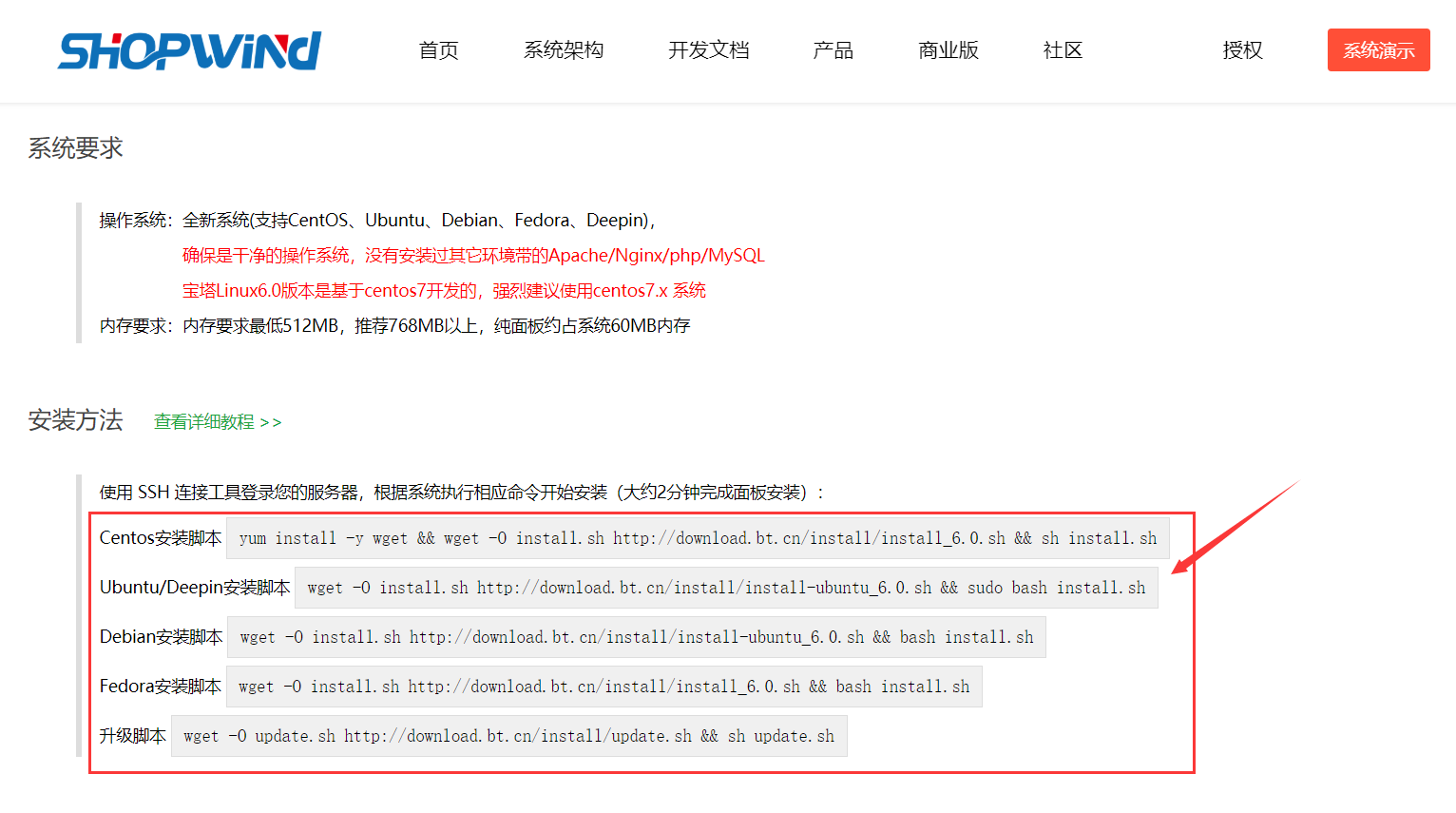
Task: Click the 安装方法 heading
Action: point(76,420)
